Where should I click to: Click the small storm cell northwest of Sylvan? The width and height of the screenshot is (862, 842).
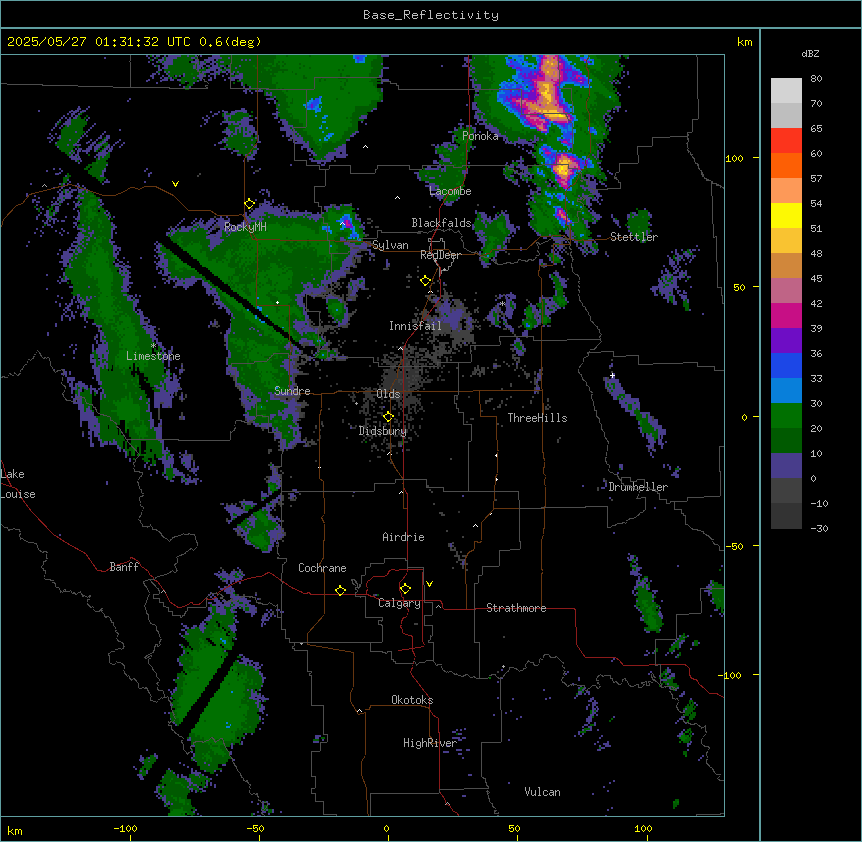coord(346,223)
